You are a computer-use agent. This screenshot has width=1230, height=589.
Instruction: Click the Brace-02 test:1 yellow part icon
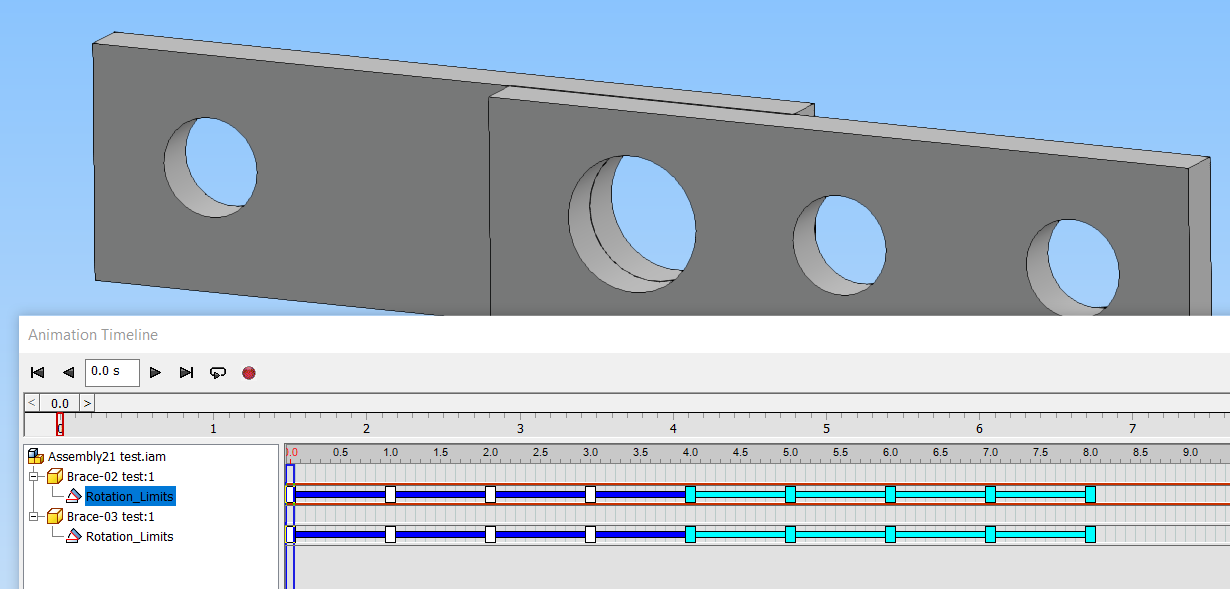point(54,476)
